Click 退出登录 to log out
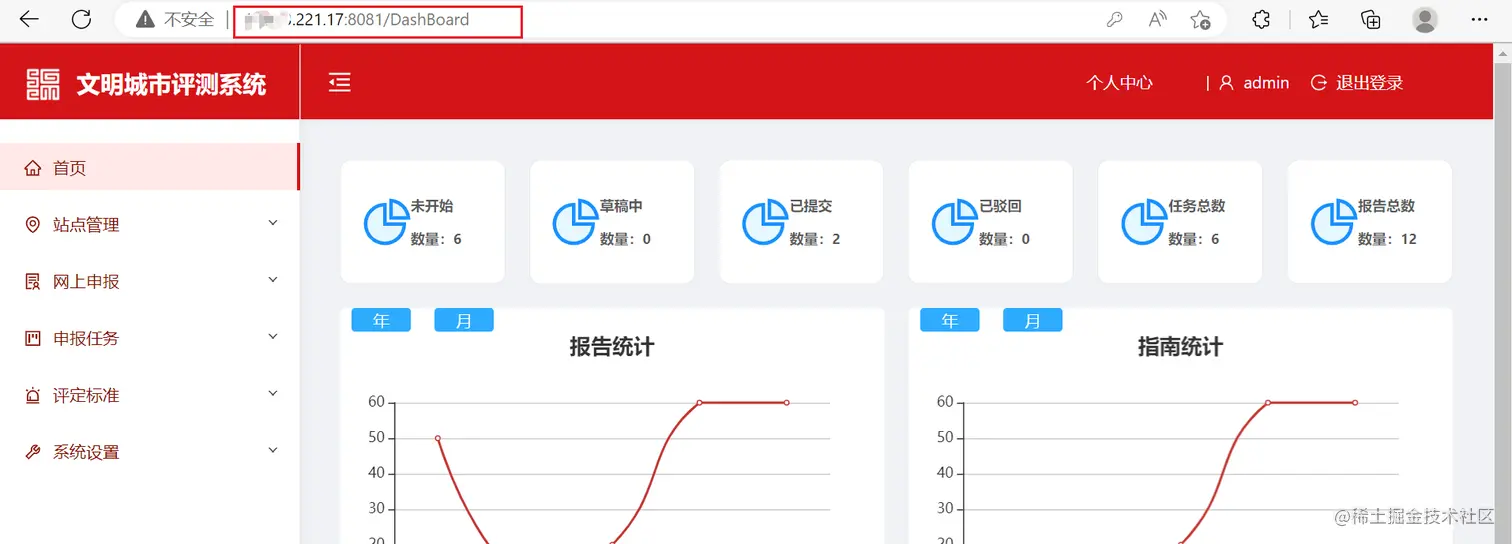Image resolution: width=1512 pixels, height=544 pixels. [x=1370, y=83]
